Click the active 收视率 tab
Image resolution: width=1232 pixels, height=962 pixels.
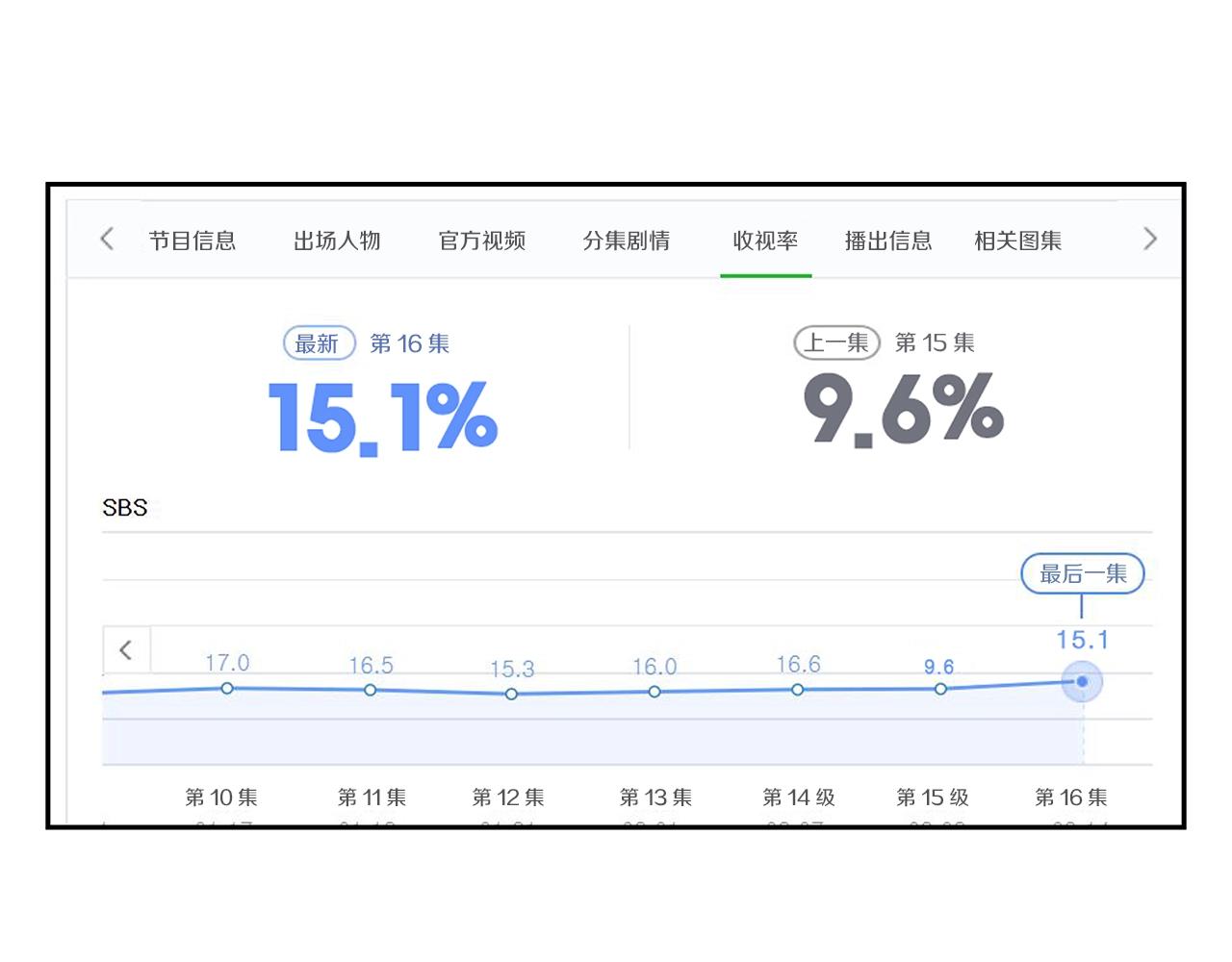click(x=765, y=240)
